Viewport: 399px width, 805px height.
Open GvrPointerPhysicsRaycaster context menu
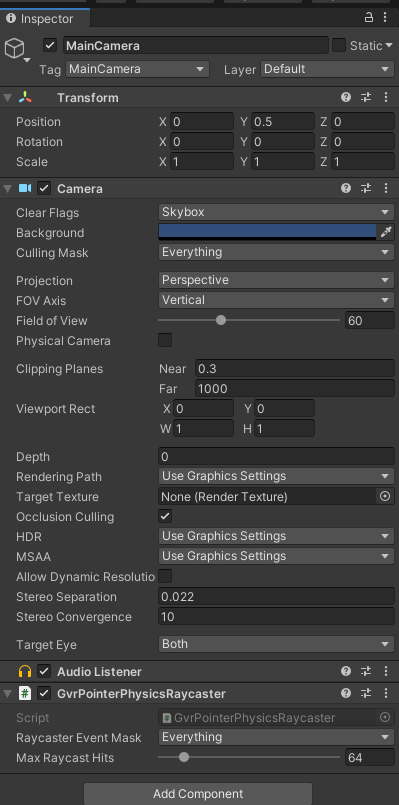(386, 694)
